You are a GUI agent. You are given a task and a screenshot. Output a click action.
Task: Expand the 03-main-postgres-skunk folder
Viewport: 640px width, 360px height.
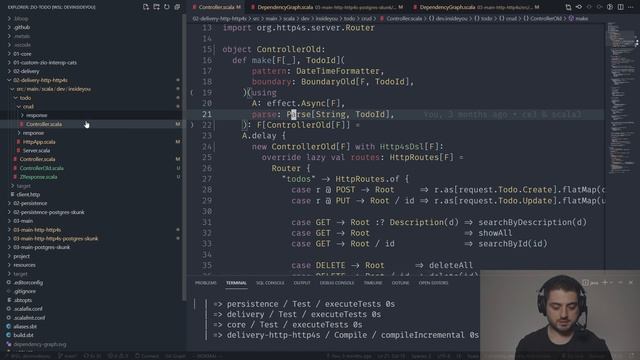pos(9,247)
